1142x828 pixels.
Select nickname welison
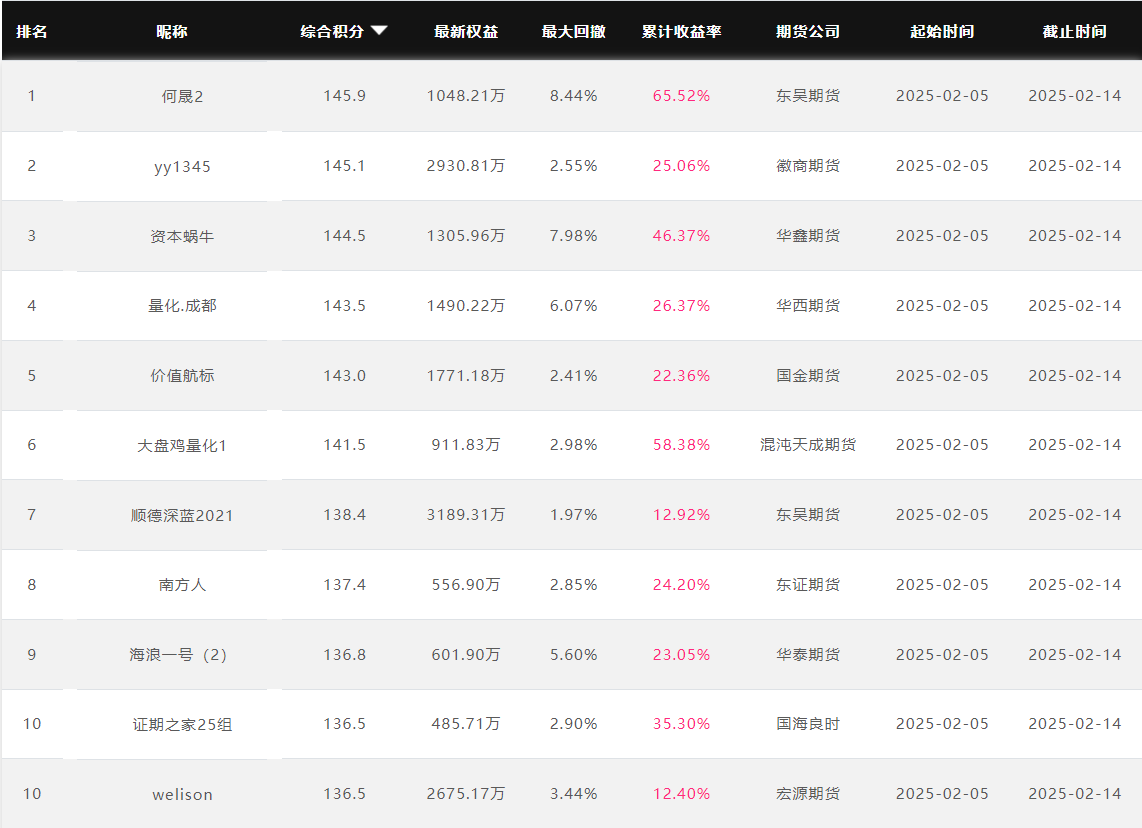(x=182, y=795)
